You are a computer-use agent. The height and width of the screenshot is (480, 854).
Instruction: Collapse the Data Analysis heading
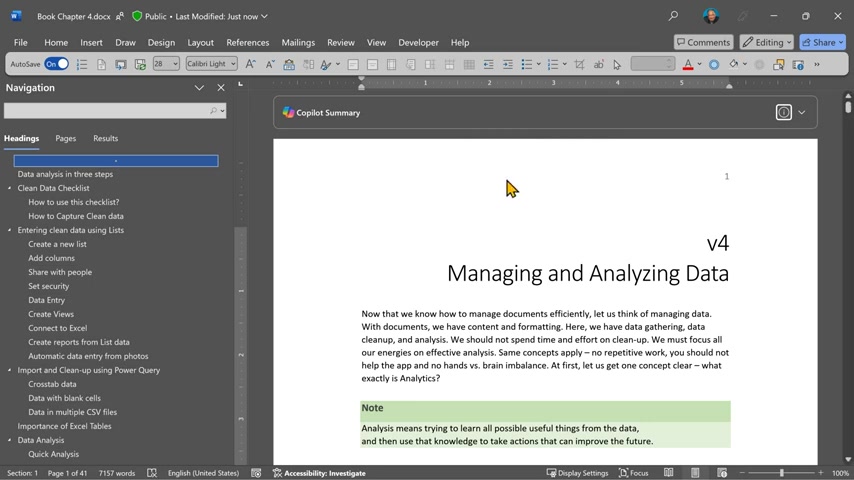click(x=9, y=440)
